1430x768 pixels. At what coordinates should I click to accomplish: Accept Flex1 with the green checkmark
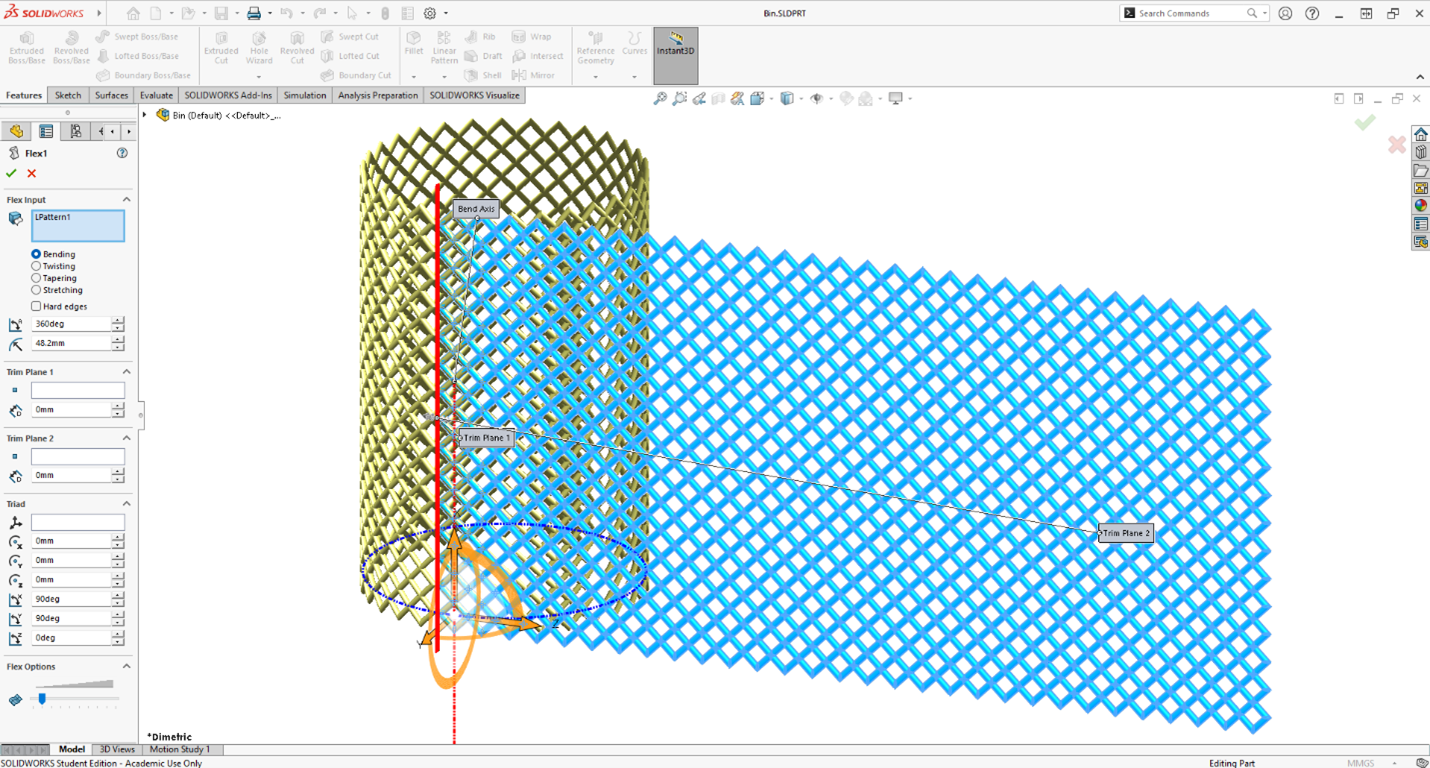12,173
